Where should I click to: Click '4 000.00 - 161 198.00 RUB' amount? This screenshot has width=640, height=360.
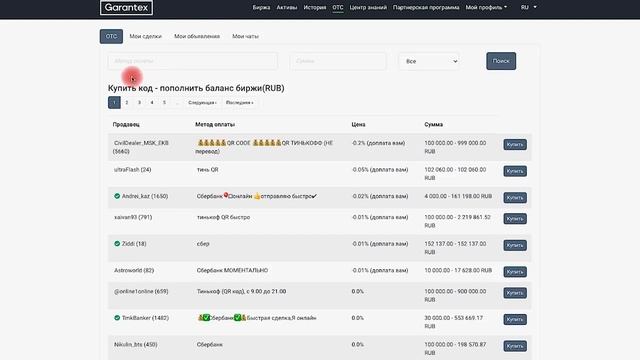(x=458, y=196)
